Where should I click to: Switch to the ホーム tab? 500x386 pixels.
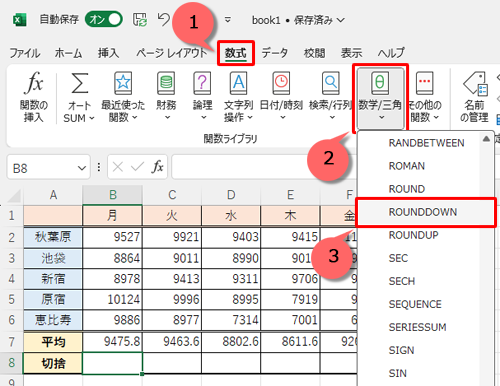pos(68,53)
